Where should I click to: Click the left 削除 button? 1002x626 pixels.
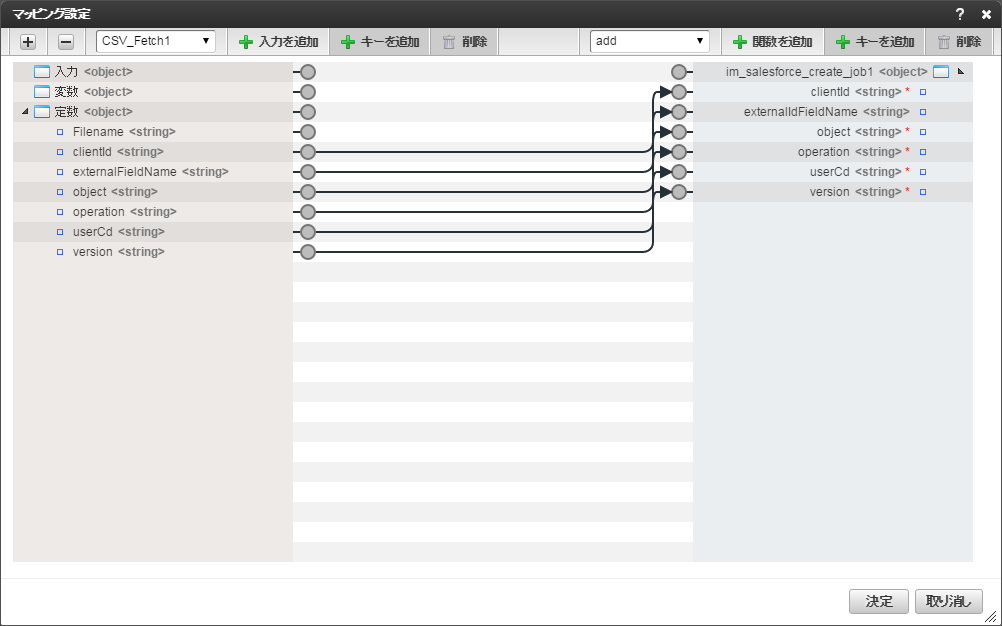[x=465, y=42]
